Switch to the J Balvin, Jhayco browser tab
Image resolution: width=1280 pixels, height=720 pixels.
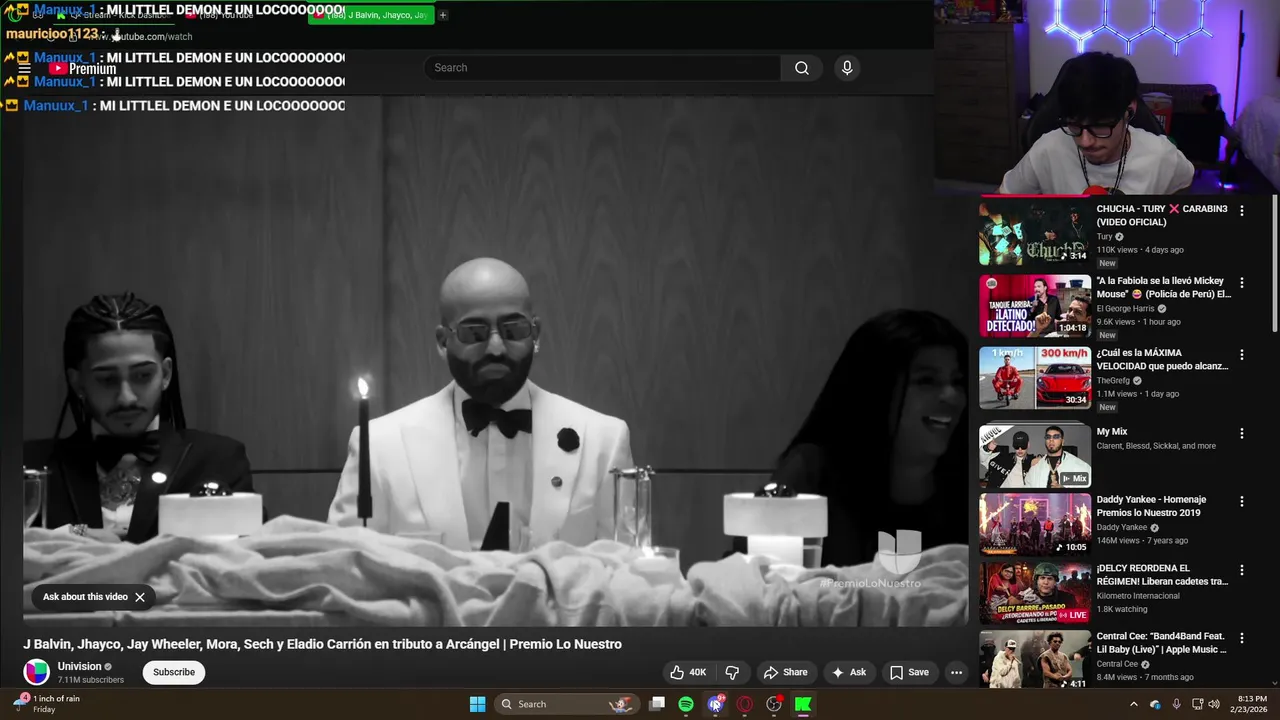pos(372,15)
